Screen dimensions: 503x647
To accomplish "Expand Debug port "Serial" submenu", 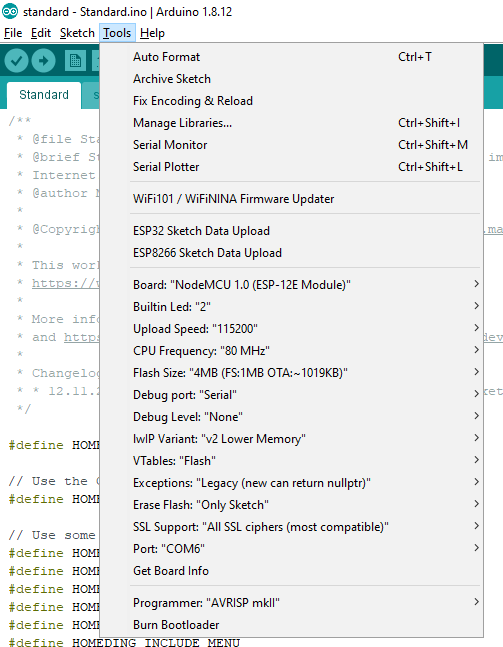I will pyautogui.click(x=291, y=395).
